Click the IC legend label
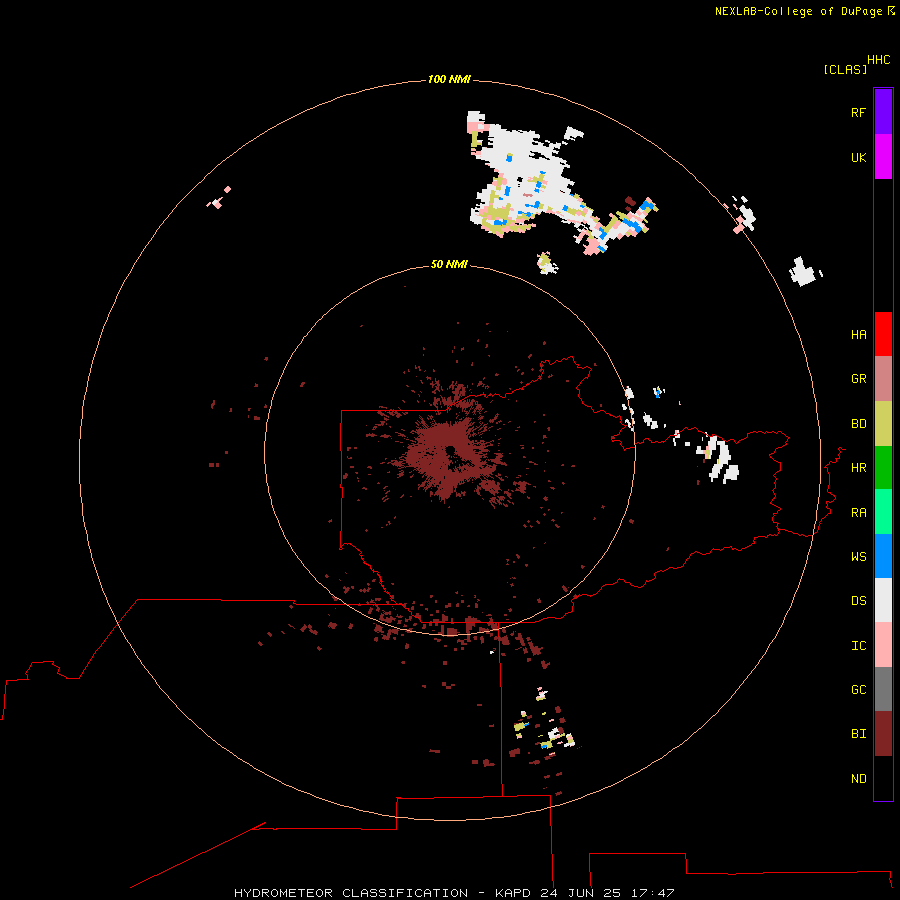 pyautogui.click(x=858, y=646)
